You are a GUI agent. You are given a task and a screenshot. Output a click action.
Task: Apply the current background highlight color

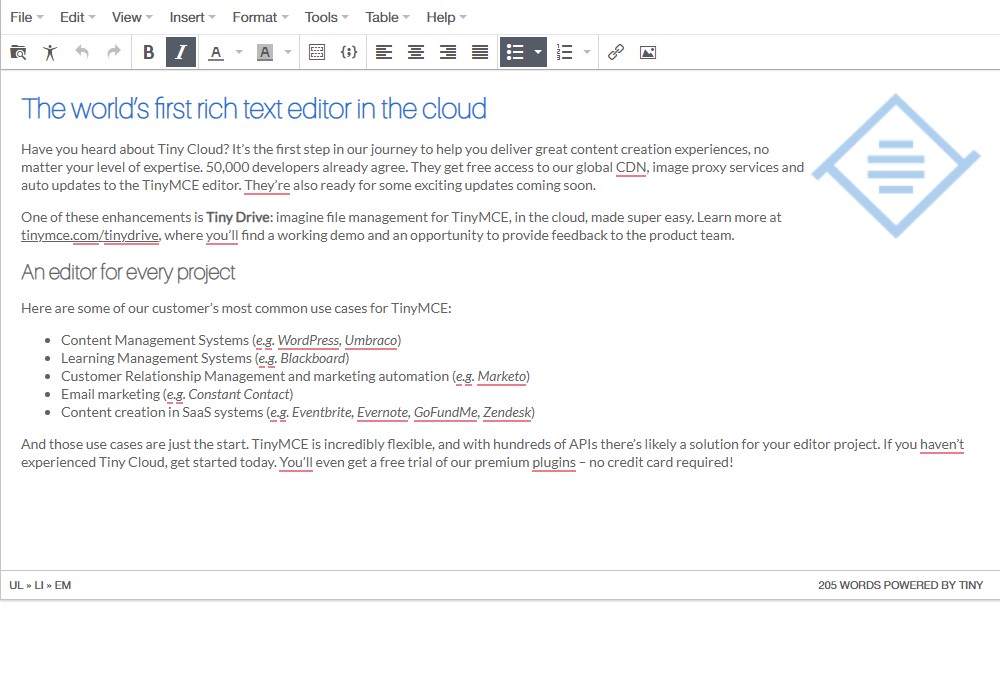pyautogui.click(x=265, y=52)
